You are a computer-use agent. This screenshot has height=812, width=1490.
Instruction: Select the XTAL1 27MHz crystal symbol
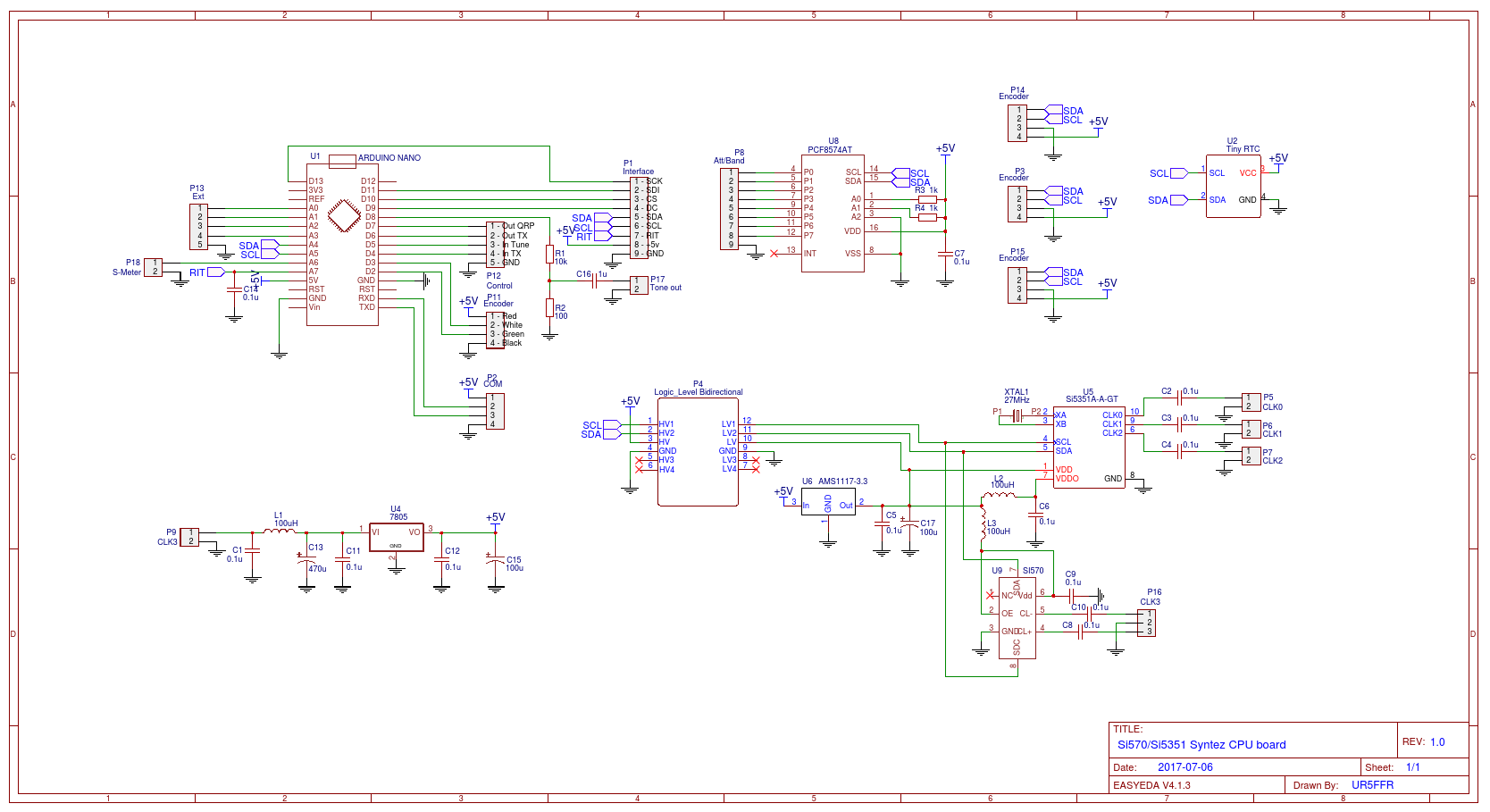click(x=1017, y=414)
